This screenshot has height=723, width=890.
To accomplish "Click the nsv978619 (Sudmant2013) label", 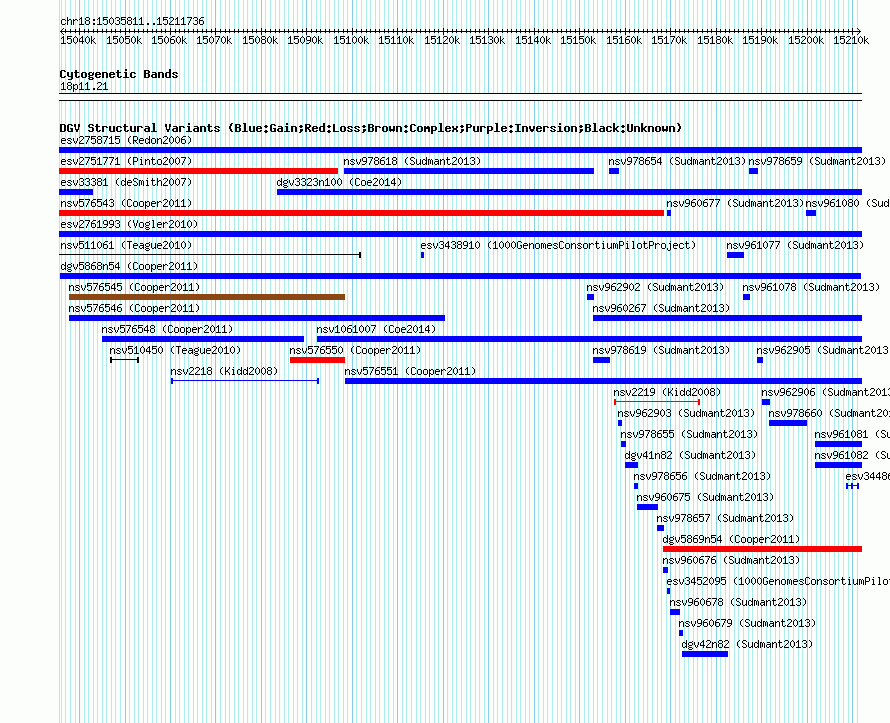I will pos(661,350).
